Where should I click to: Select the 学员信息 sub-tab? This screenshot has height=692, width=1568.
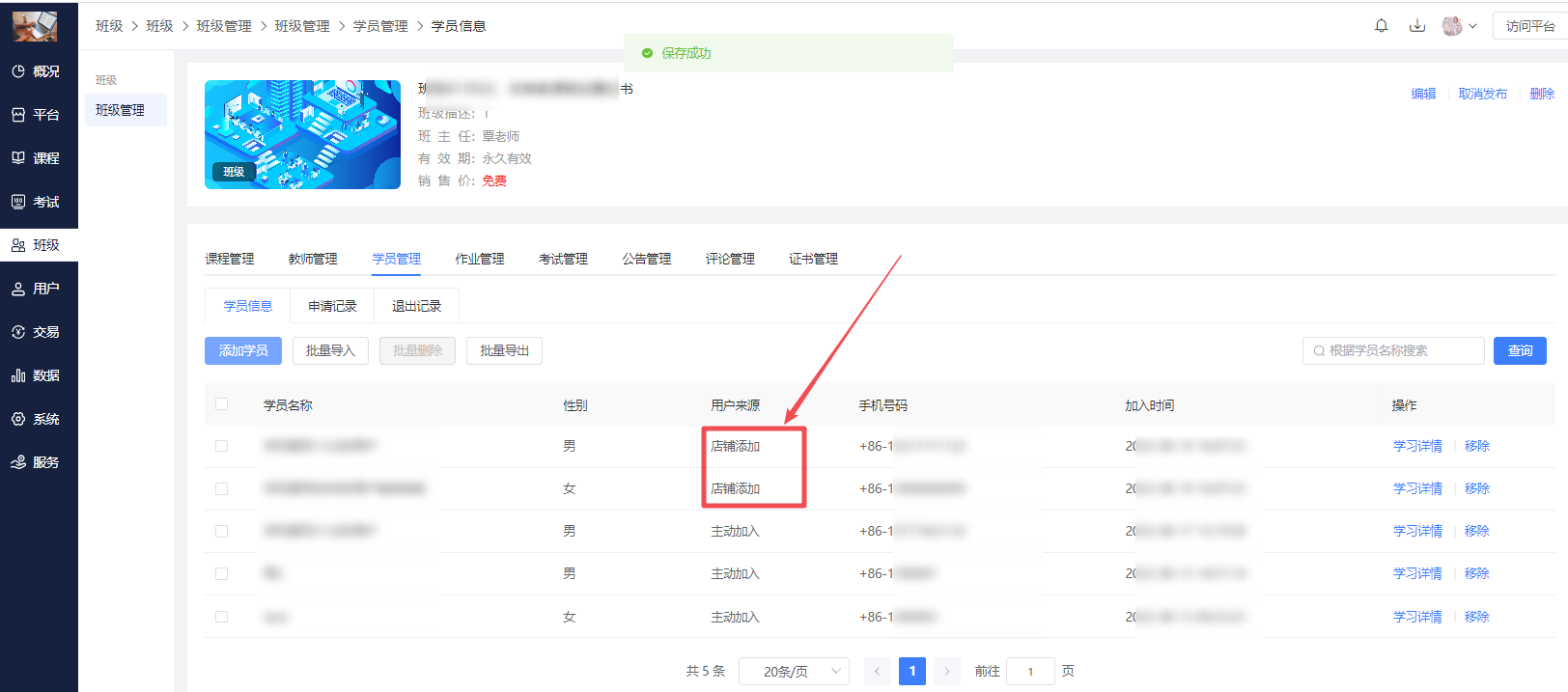pos(248,306)
